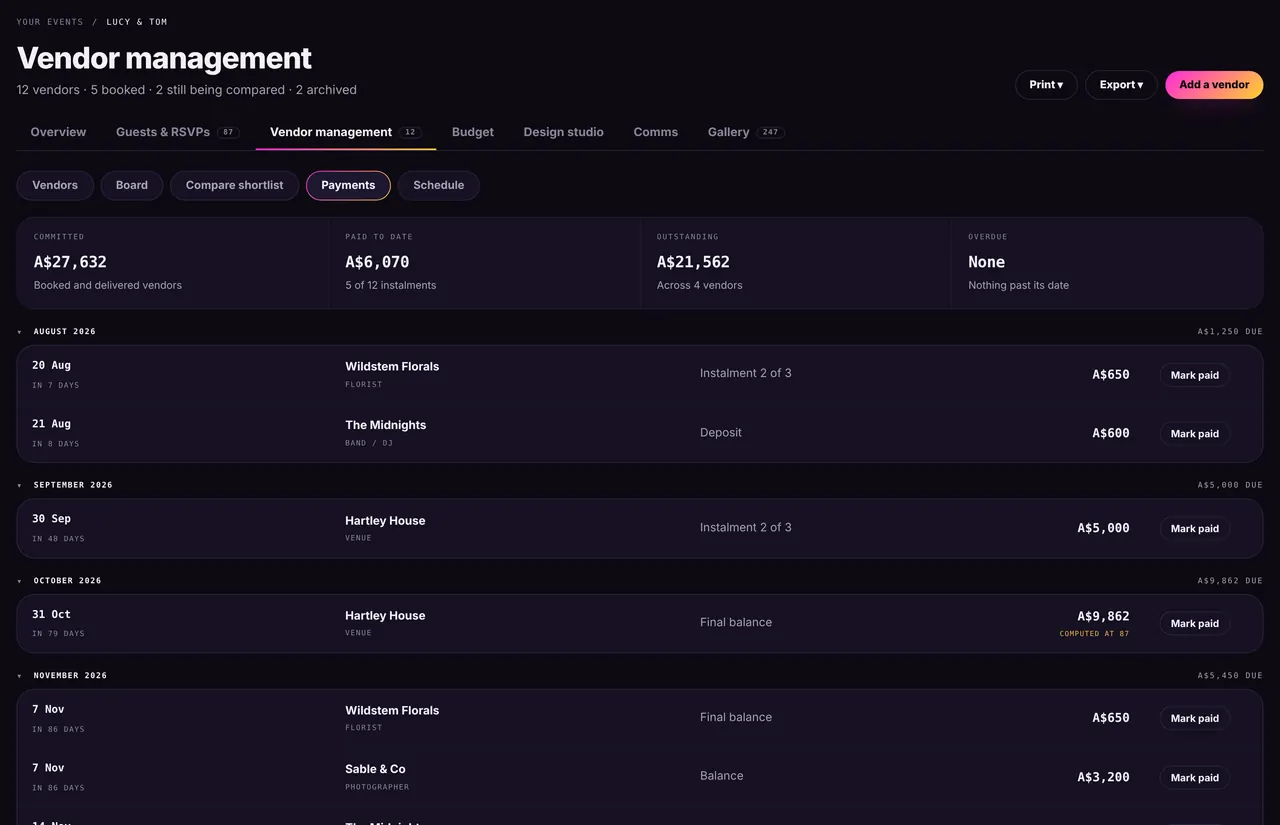Click the Add a vendor button

click(x=1214, y=85)
